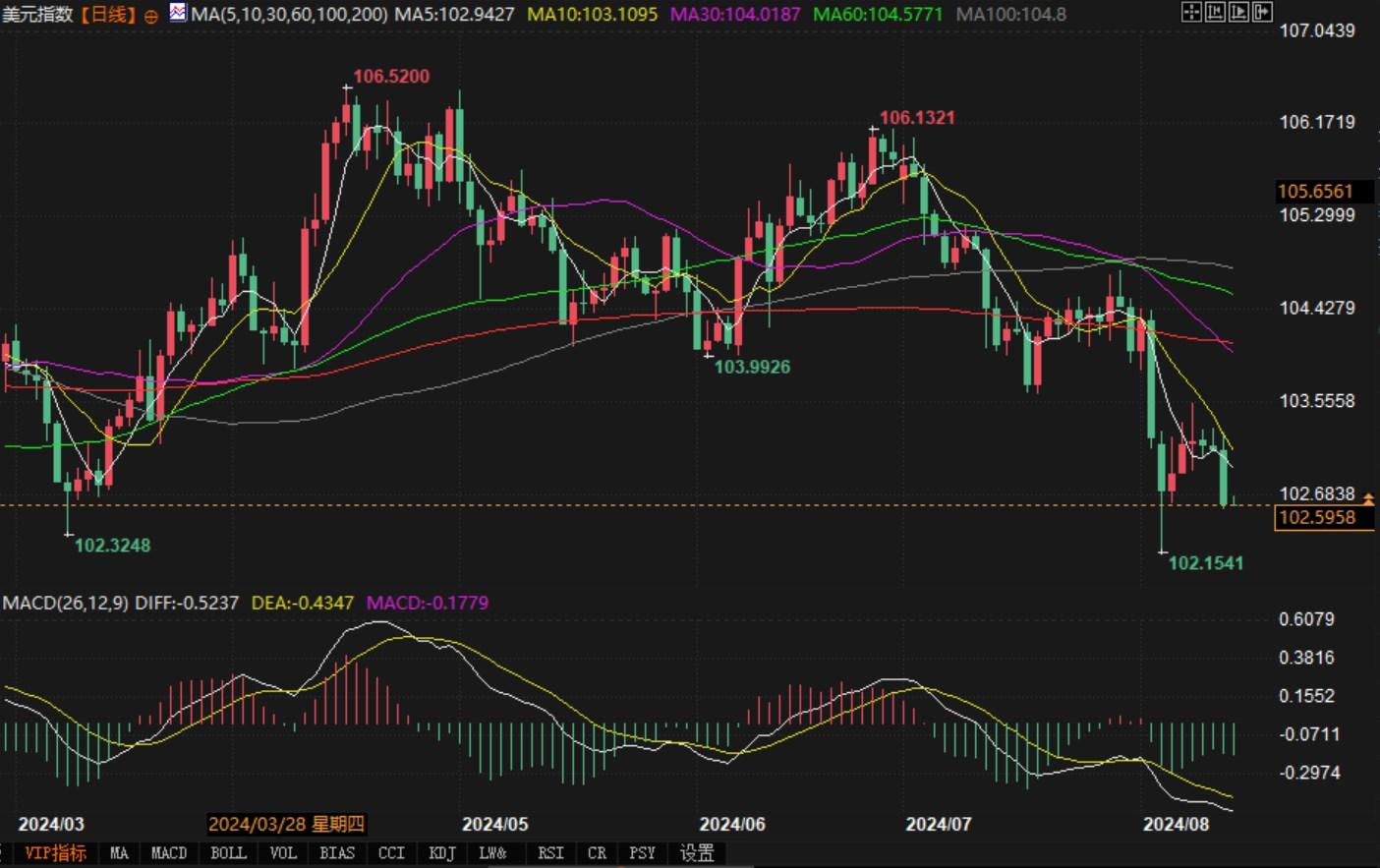Viewport: 1380px width, 868px height.
Task: Select the BOLL indicator tab
Action: pos(228,853)
